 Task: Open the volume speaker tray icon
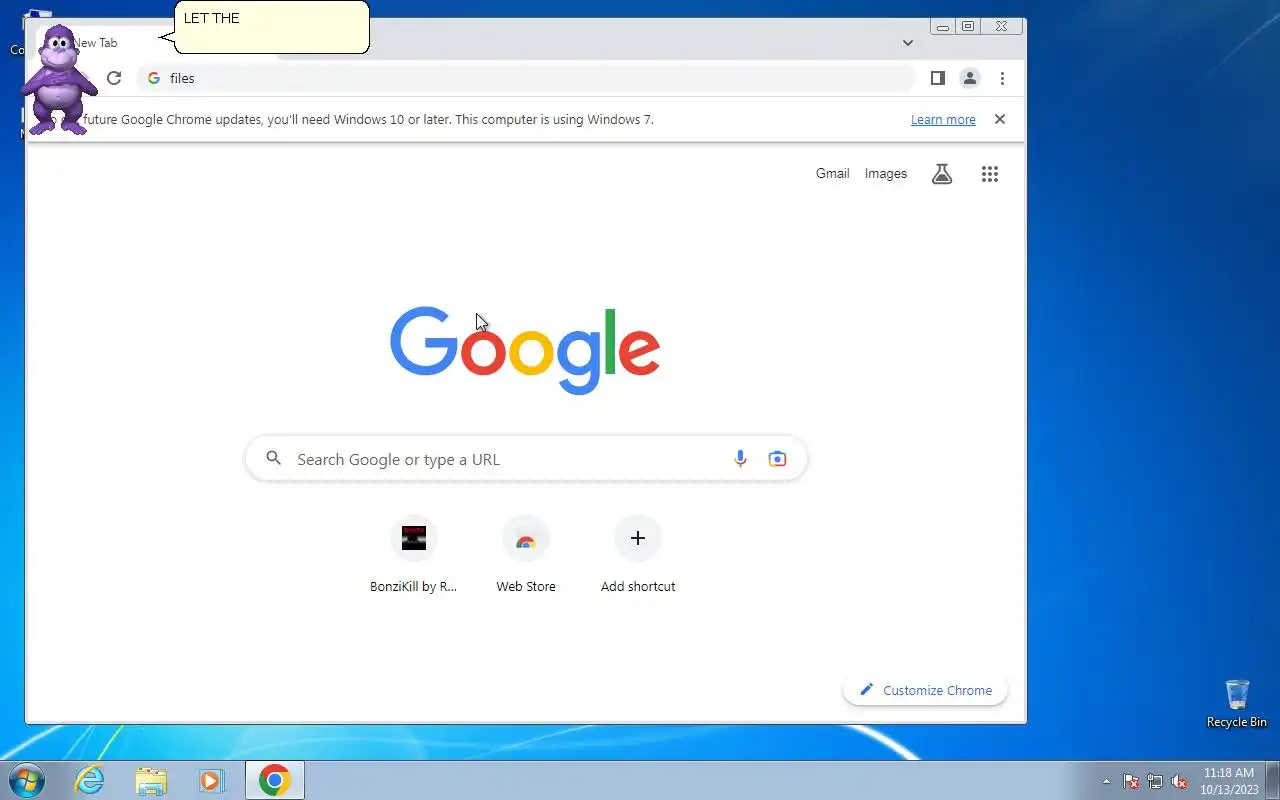(1180, 781)
